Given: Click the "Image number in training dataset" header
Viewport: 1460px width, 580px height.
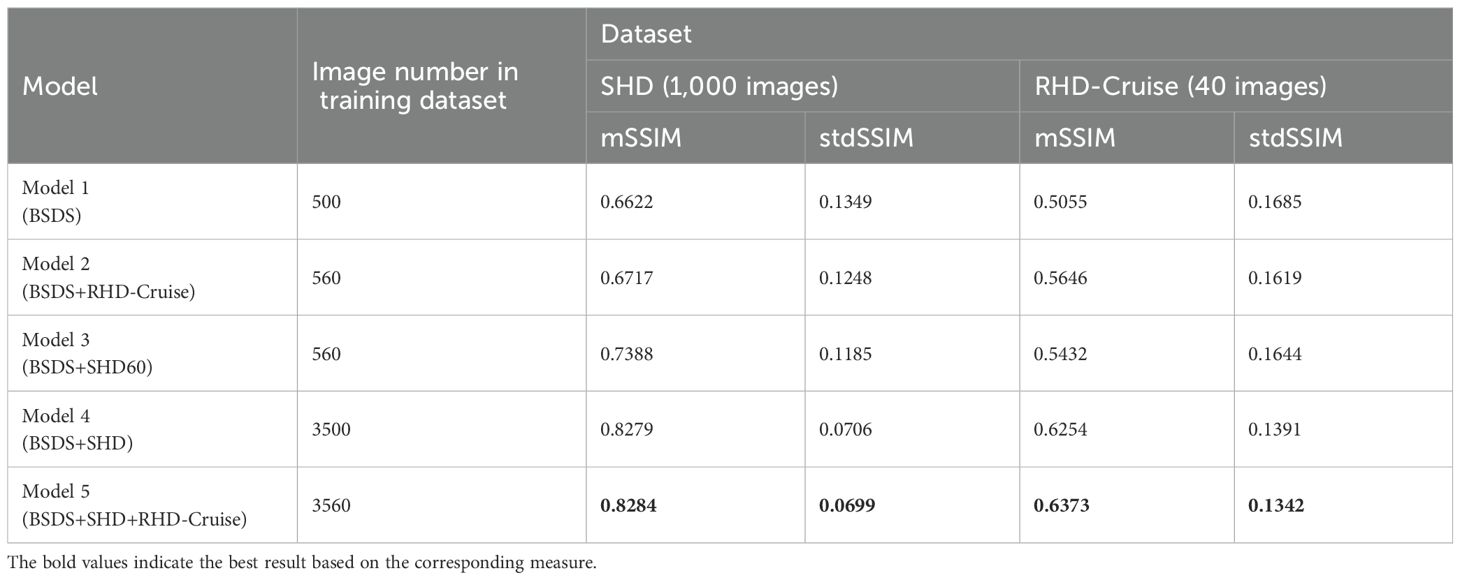Looking at the screenshot, I should point(415,87).
